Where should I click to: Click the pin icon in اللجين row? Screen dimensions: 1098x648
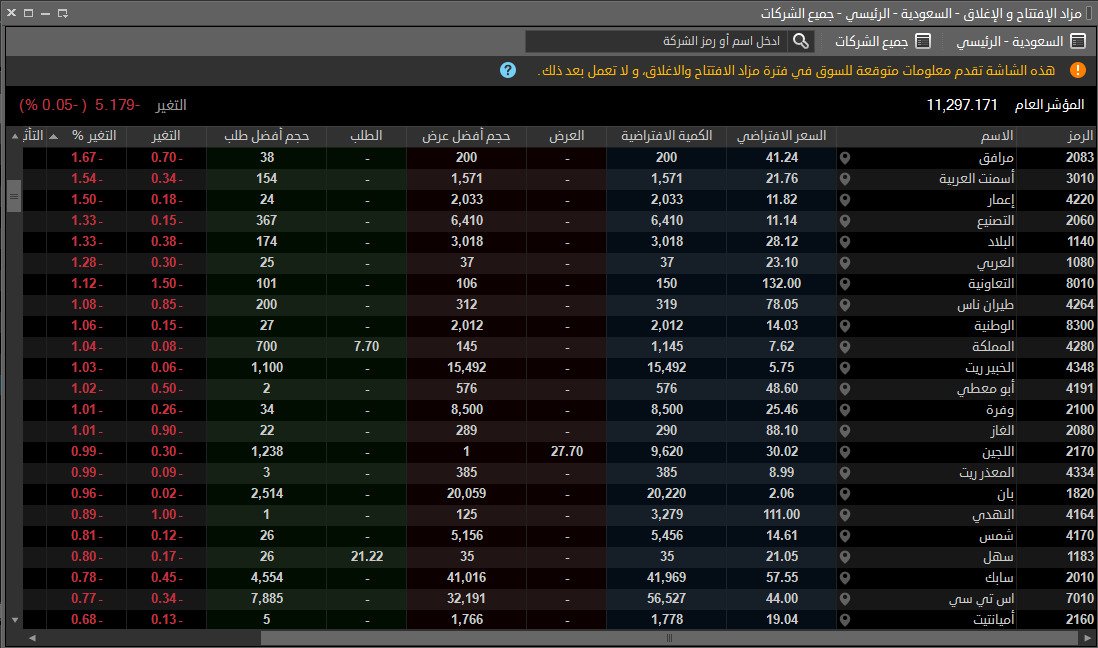(845, 452)
